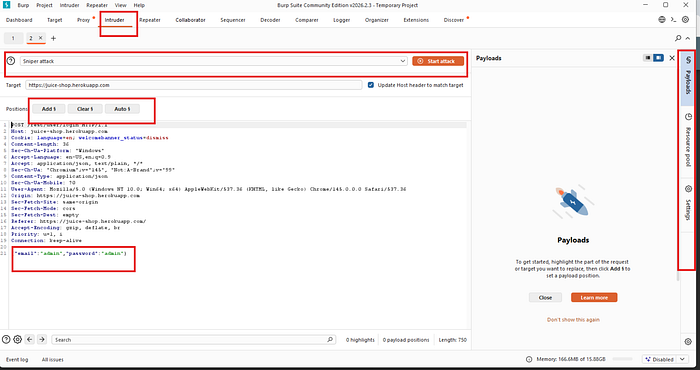Switch to the Dashboard tab
Viewport: 700px width, 370px height.
19,20
